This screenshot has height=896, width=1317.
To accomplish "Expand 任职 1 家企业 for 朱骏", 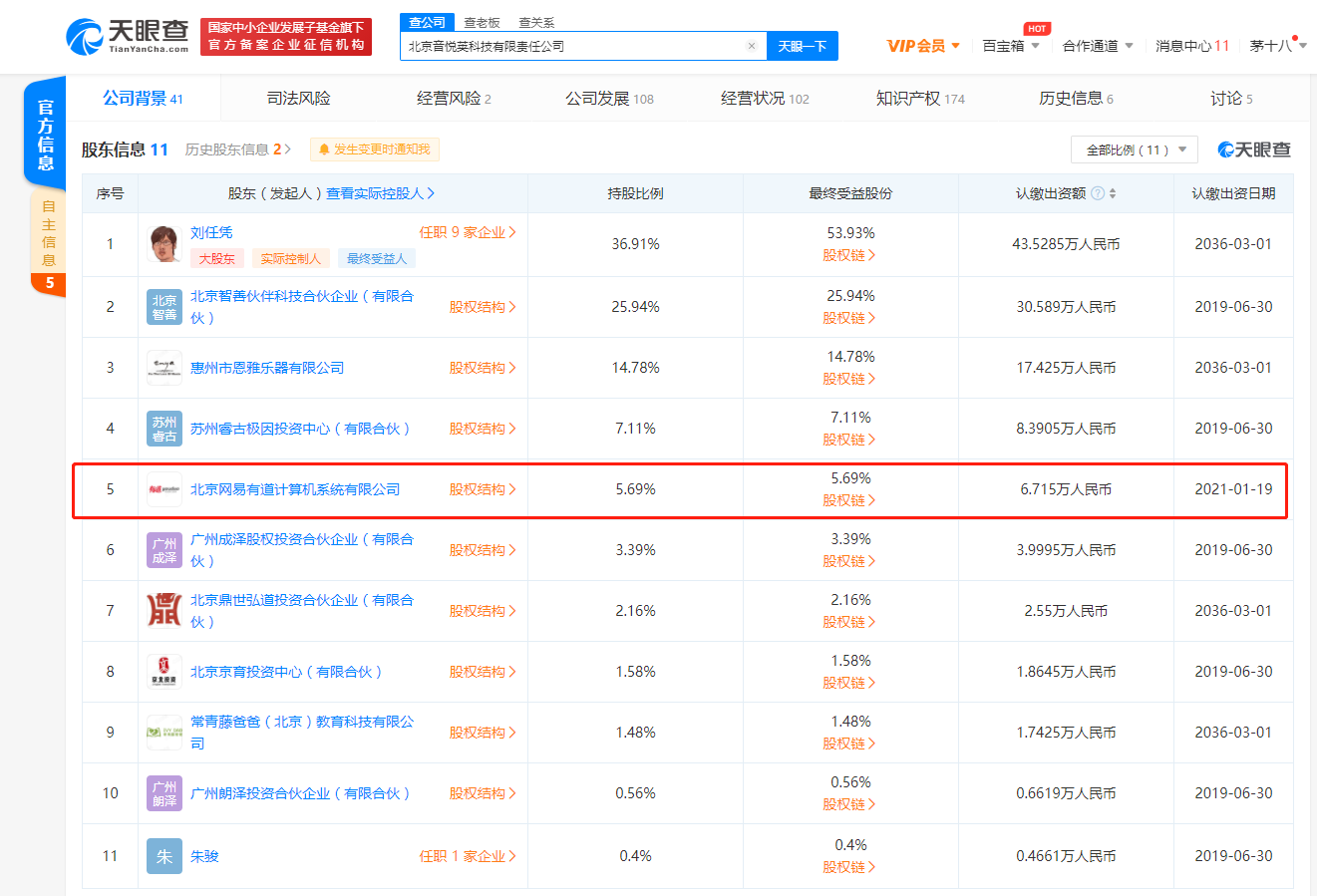I will (468, 856).
